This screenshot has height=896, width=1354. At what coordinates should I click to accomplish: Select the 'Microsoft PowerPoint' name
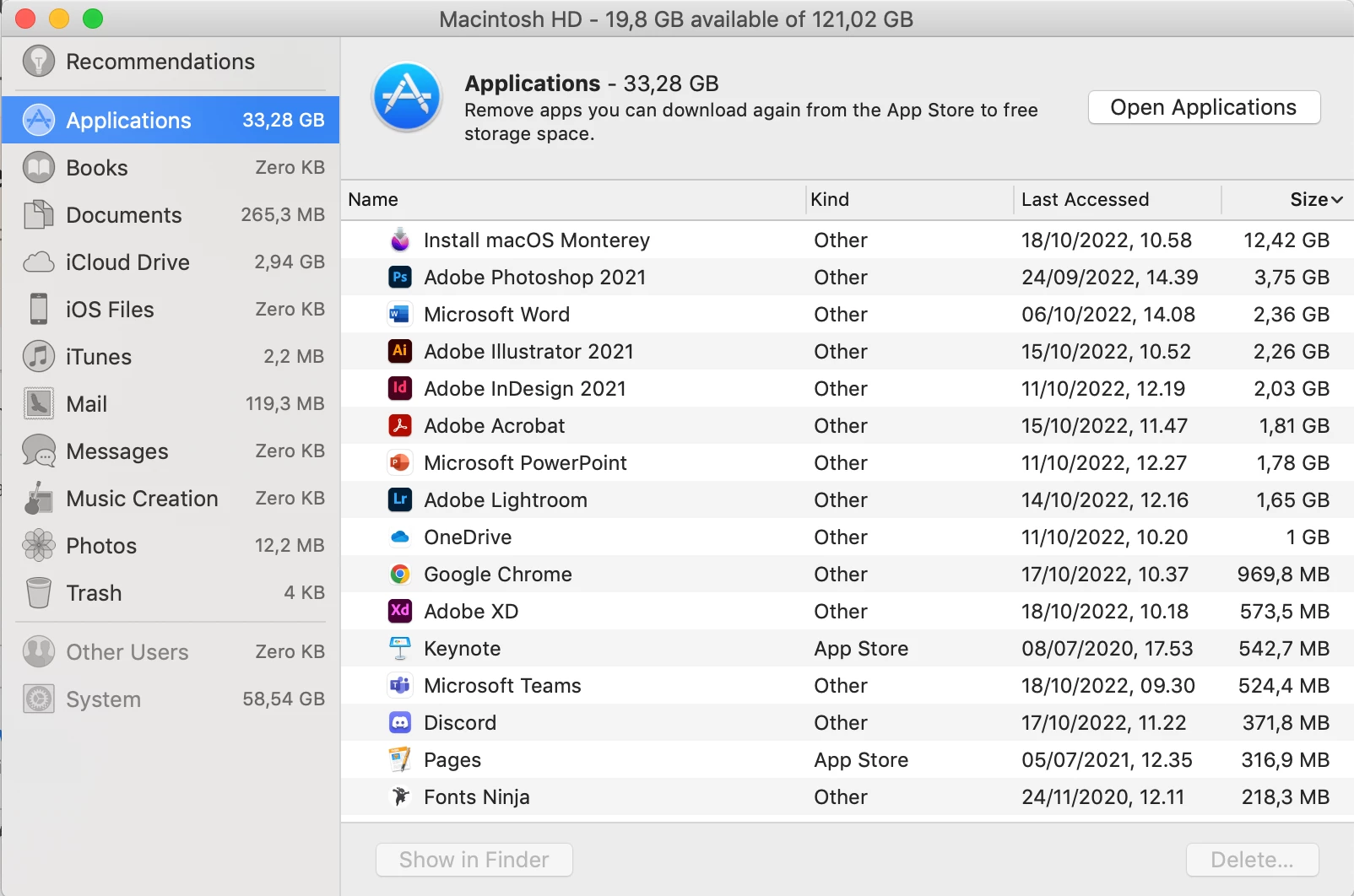click(525, 463)
